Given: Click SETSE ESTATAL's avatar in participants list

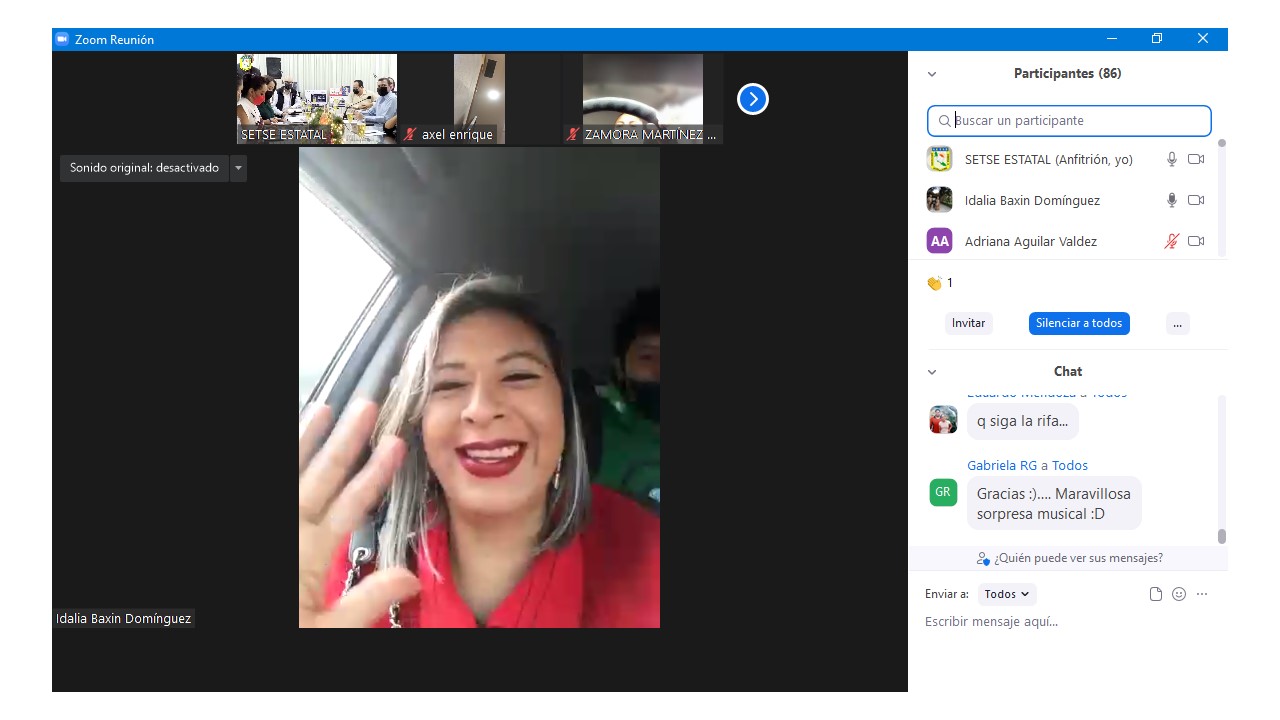Looking at the screenshot, I should 940,159.
